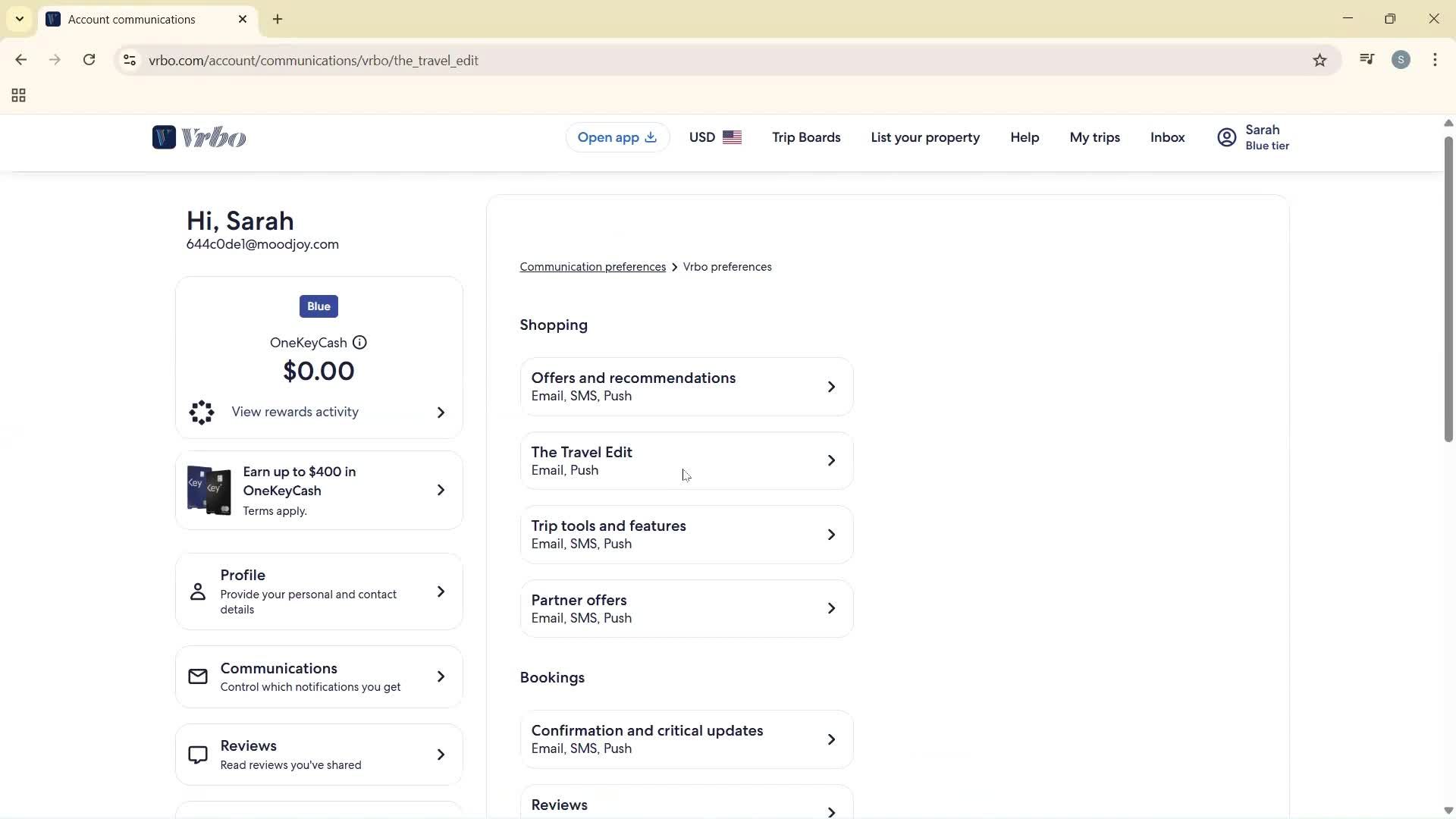Open the Confirmation and critical updates row
This screenshot has height=819, width=1456.
point(686,739)
